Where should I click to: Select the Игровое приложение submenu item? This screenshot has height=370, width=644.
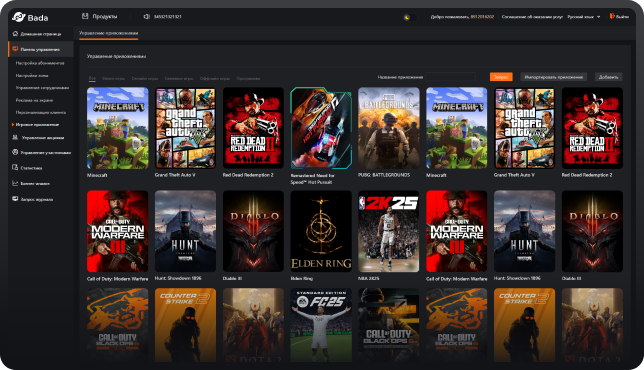point(37,124)
